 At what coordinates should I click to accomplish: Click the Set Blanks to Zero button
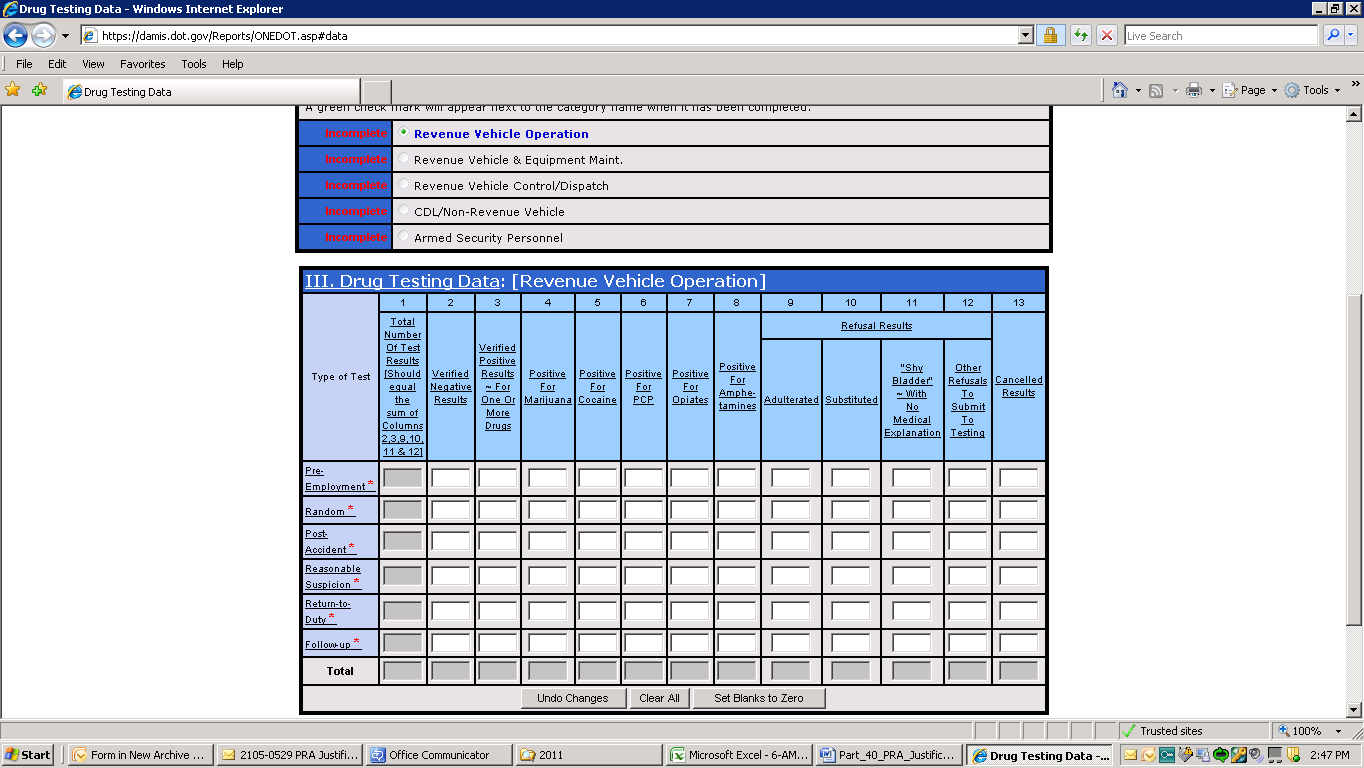759,698
